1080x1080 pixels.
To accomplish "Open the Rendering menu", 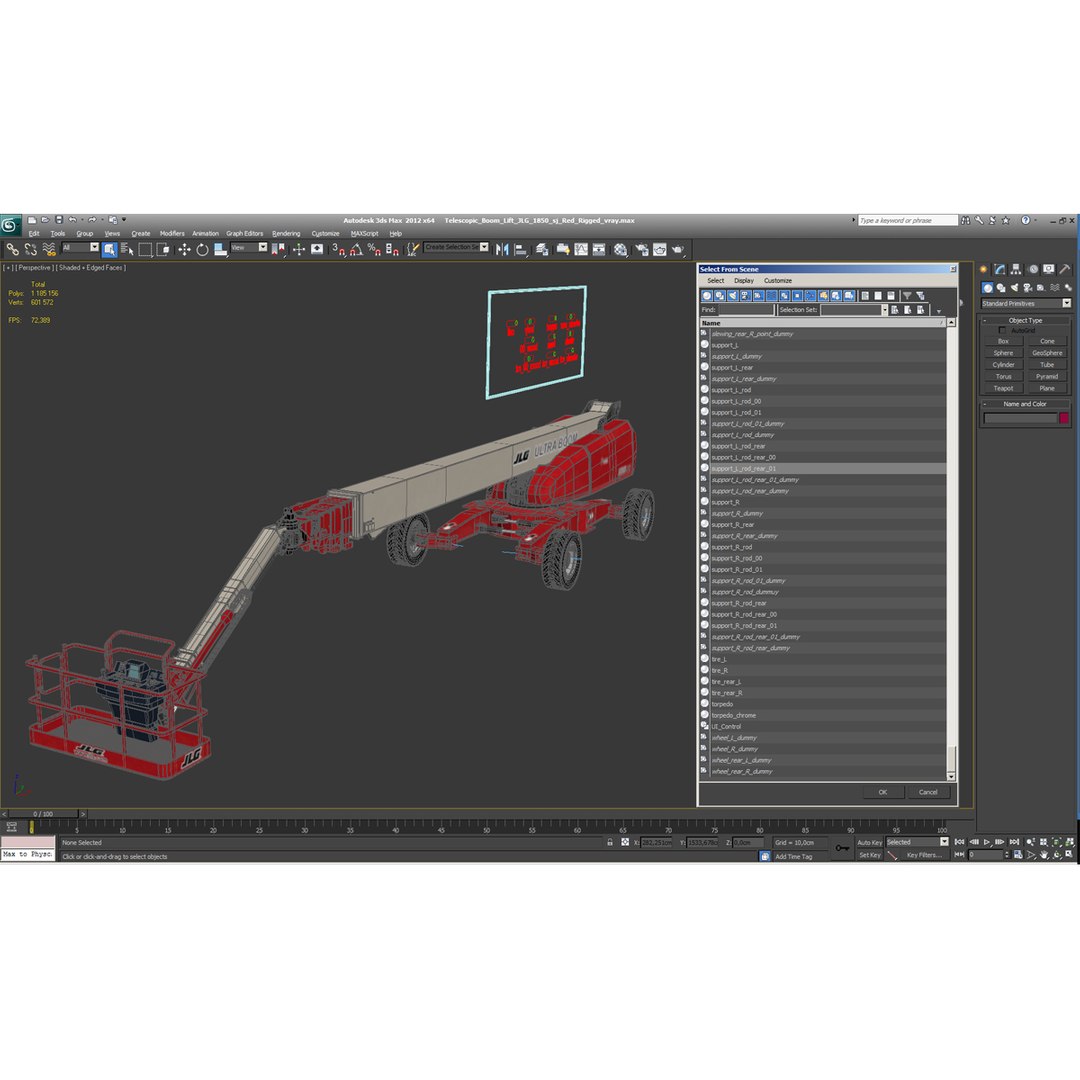I will click(x=286, y=233).
